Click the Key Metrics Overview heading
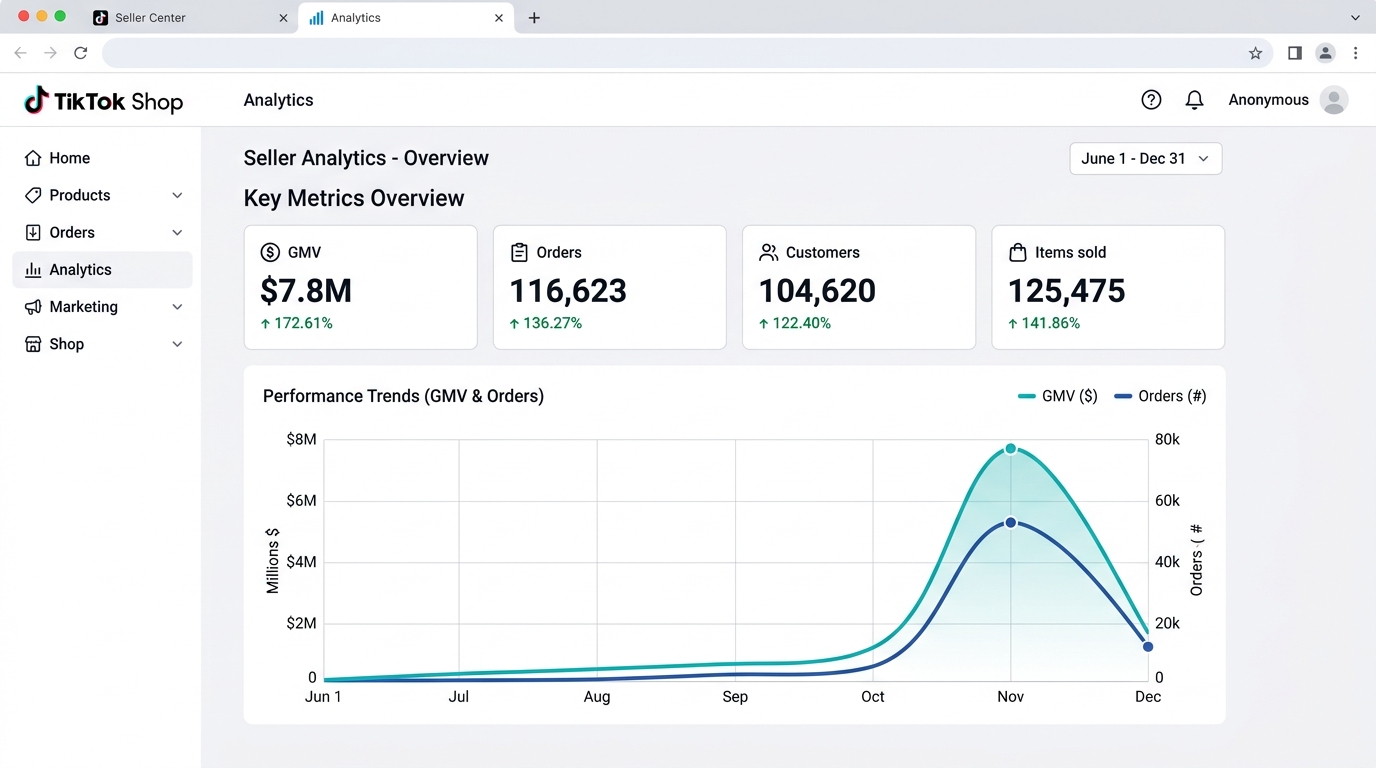Screen dimensions: 1376x768 pos(354,198)
